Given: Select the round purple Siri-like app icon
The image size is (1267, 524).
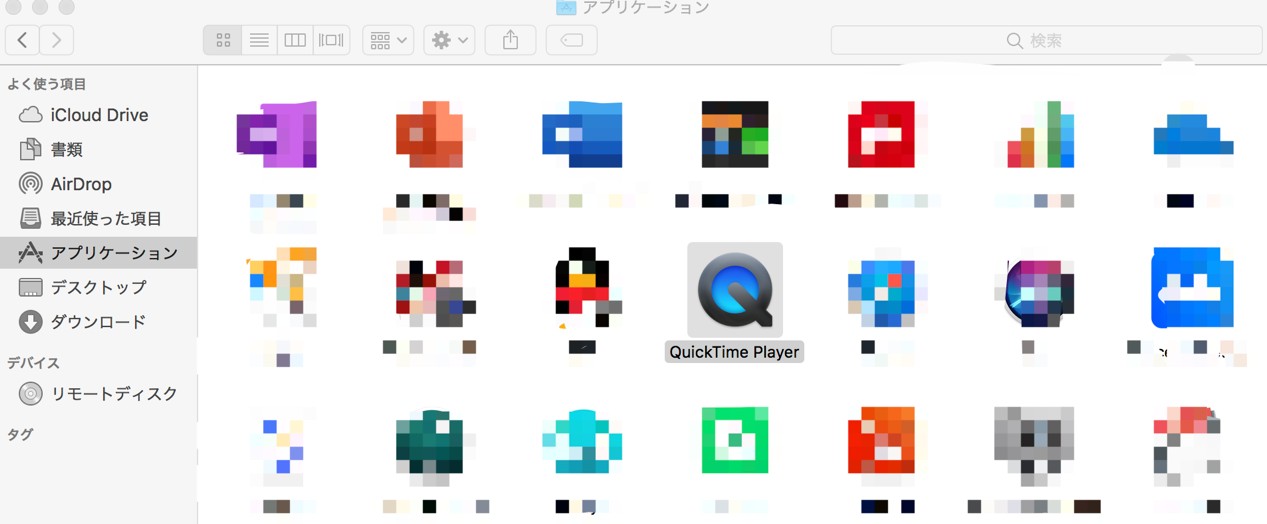Looking at the screenshot, I should click(1040, 289).
